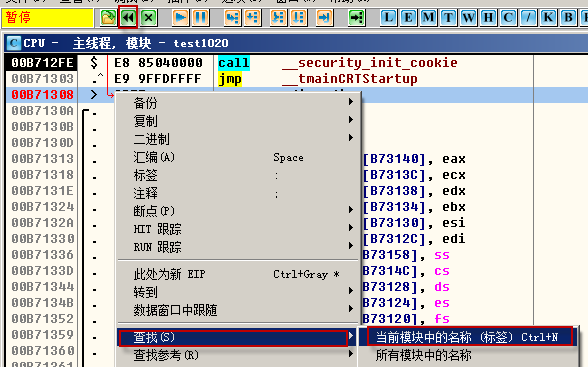Choose 汇编(A) from the context menu
Screen dimensions: 588x367
pyautogui.click(x=238, y=157)
